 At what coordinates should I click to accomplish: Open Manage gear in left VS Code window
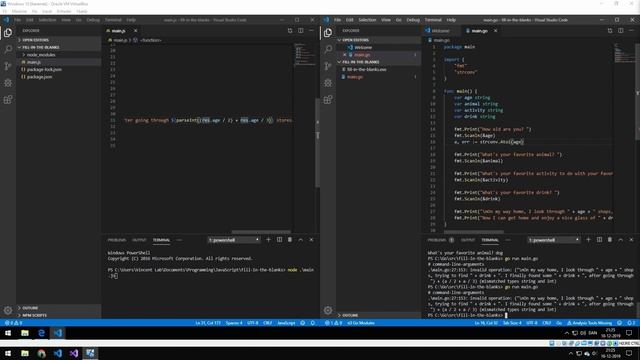pyautogui.click(x=8, y=310)
